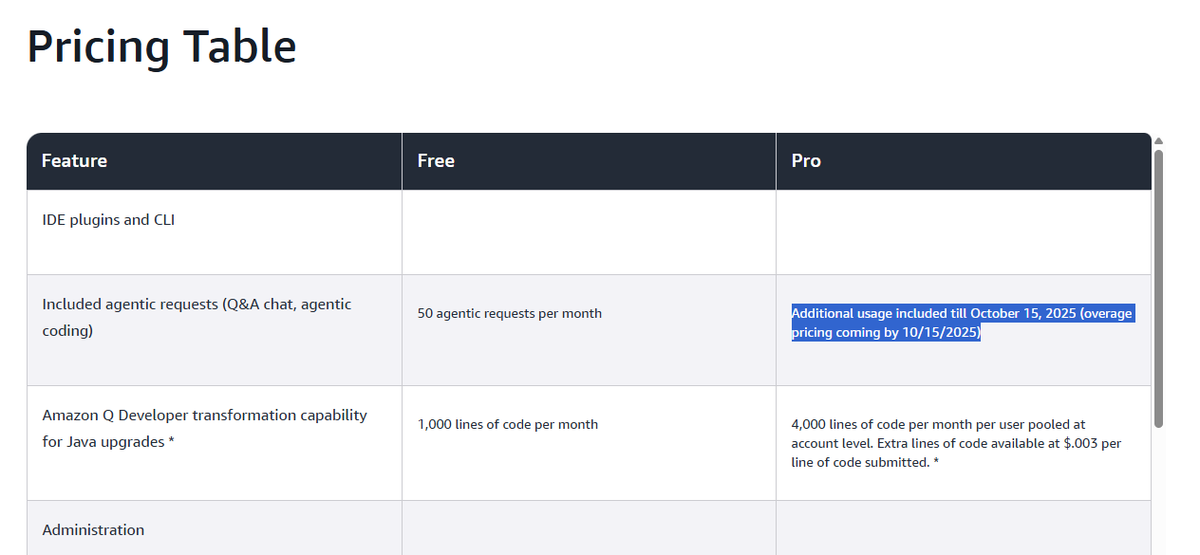The height and width of the screenshot is (555, 1200).
Task: Click the 4,000 lines of code per month cell
Action: pos(964,443)
